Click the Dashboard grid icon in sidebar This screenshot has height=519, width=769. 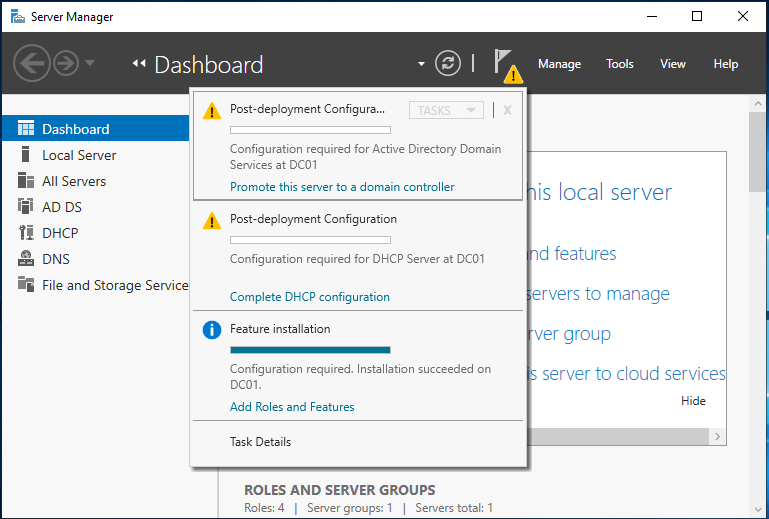(x=26, y=128)
